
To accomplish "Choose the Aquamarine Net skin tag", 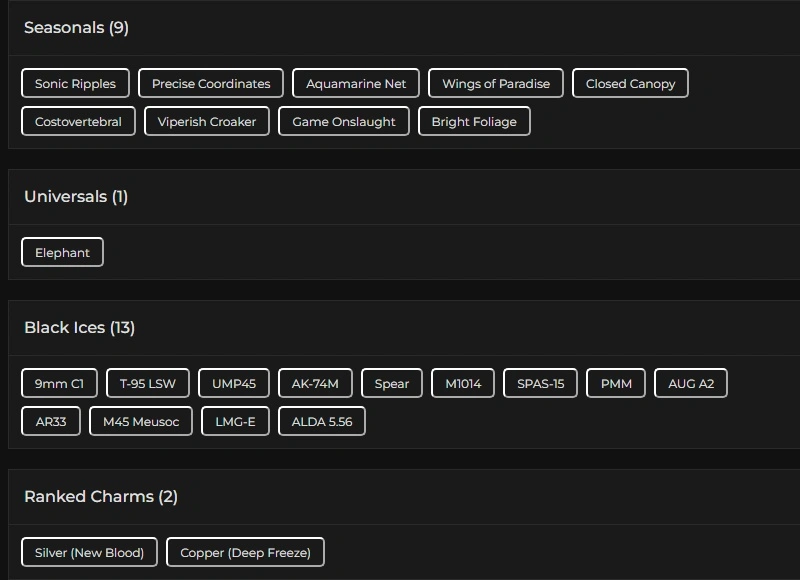I will pos(356,84).
